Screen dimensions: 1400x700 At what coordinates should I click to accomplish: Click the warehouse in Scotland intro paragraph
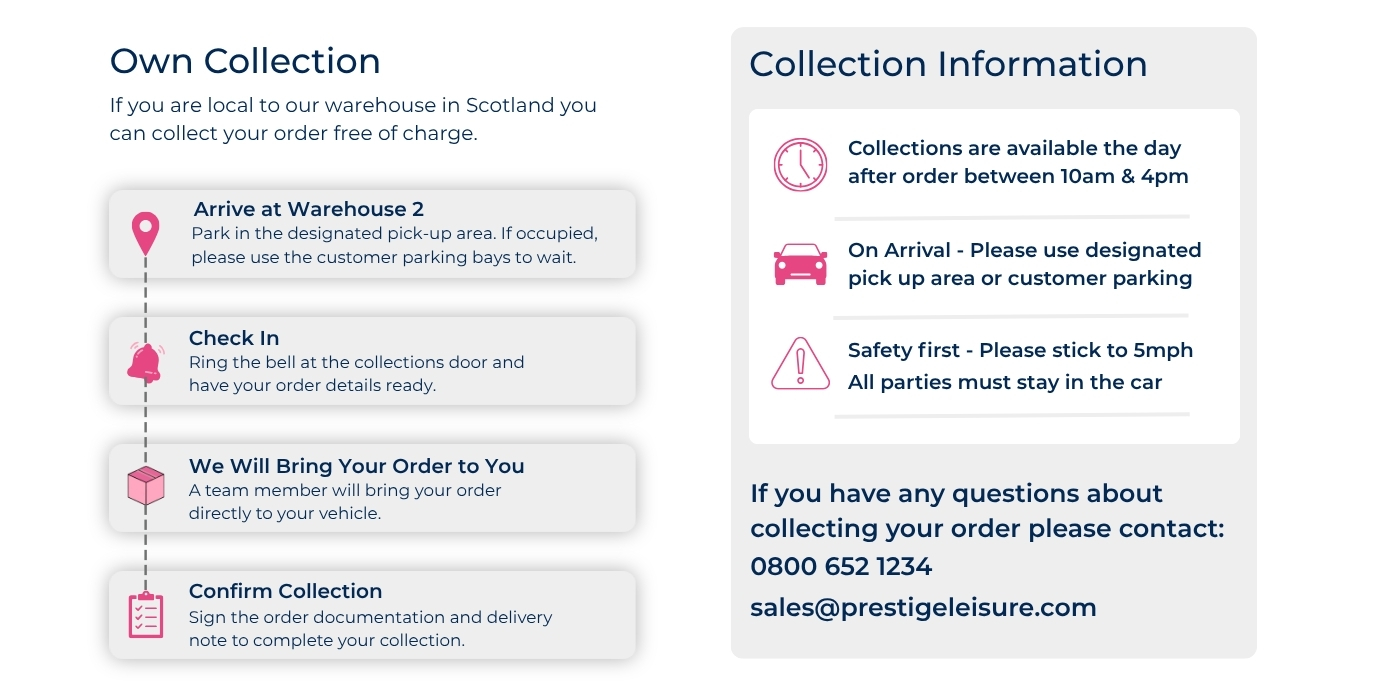click(x=353, y=119)
